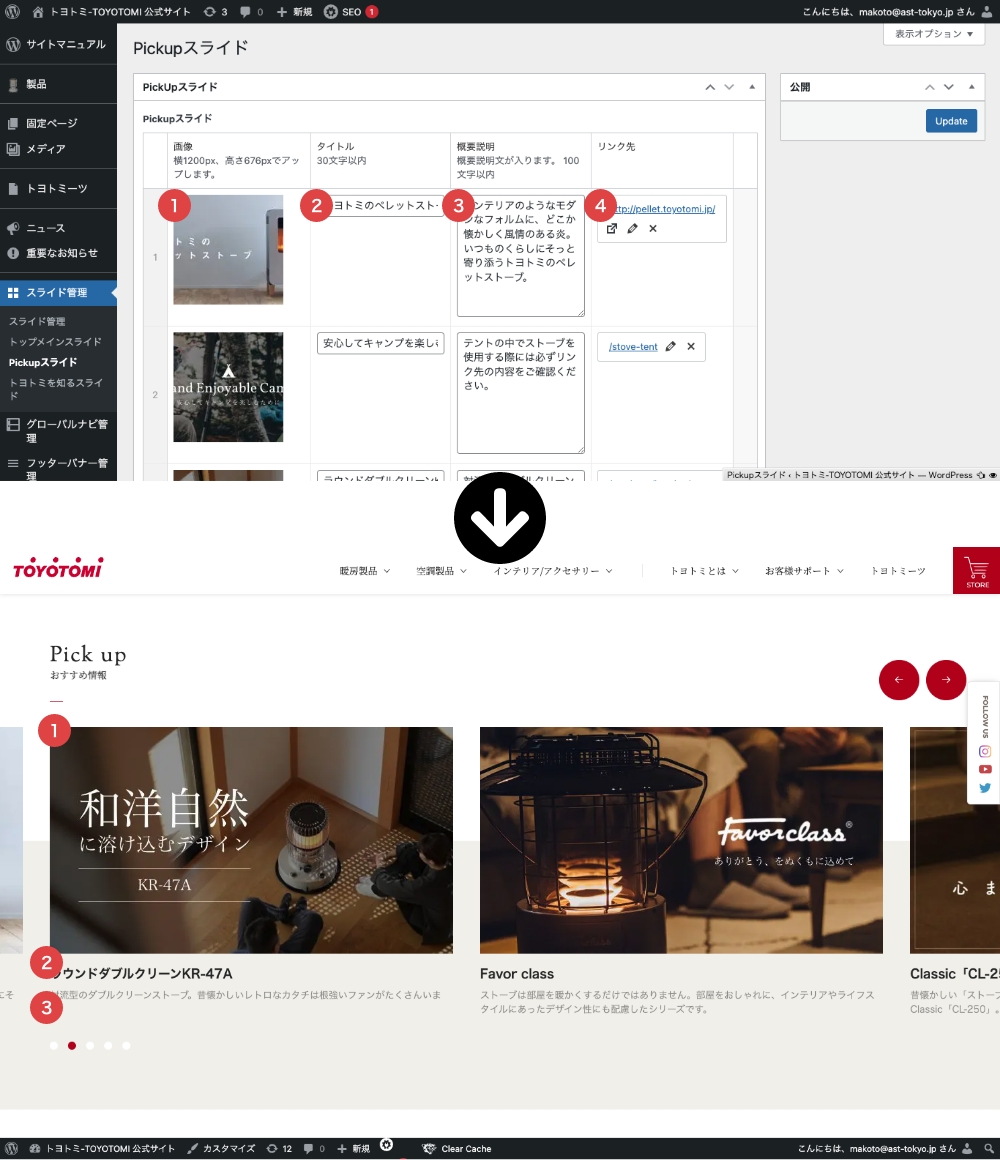Click Favor class slide image

point(681,840)
